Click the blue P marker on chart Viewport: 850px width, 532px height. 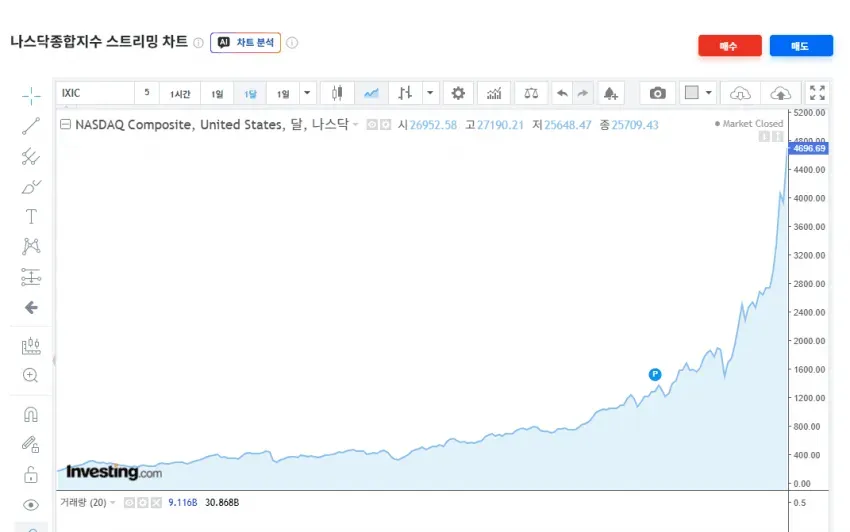655,374
